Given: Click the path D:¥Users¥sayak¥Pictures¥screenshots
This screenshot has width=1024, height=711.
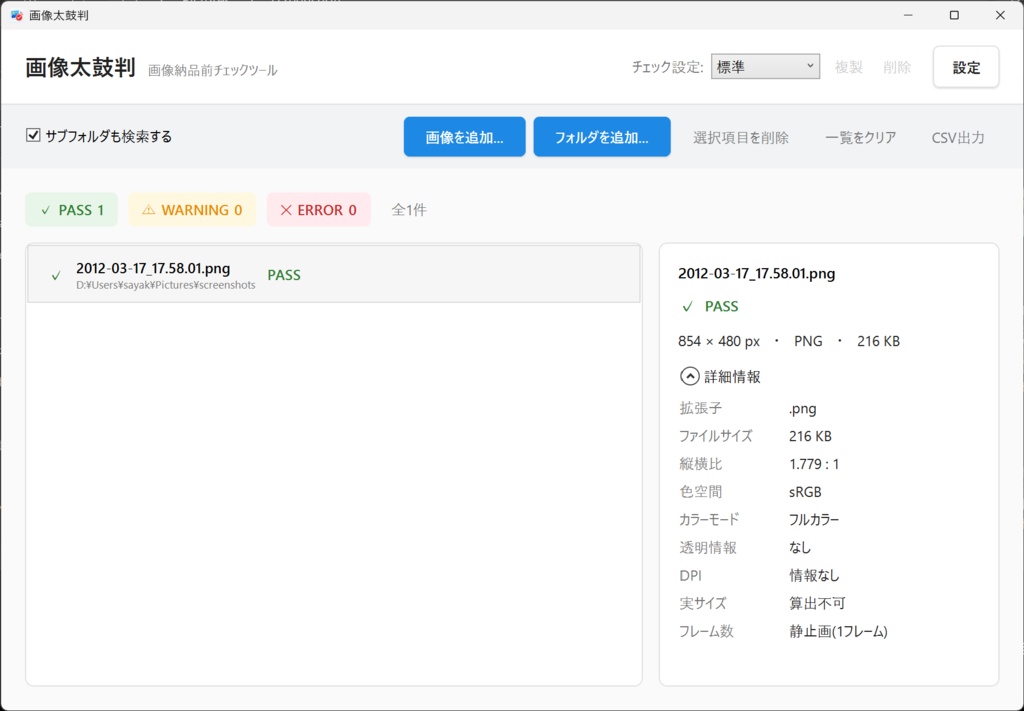Looking at the screenshot, I should [166, 285].
